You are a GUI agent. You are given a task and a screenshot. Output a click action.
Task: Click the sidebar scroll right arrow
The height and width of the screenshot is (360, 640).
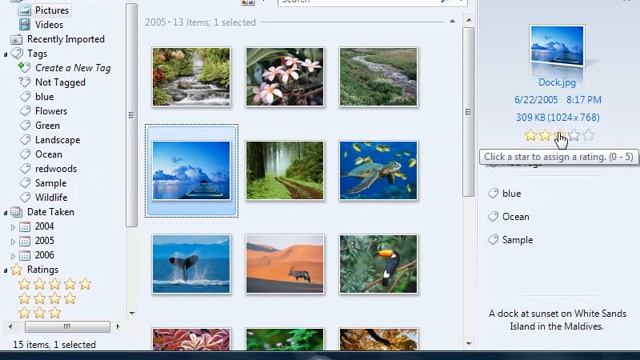(118, 327)
